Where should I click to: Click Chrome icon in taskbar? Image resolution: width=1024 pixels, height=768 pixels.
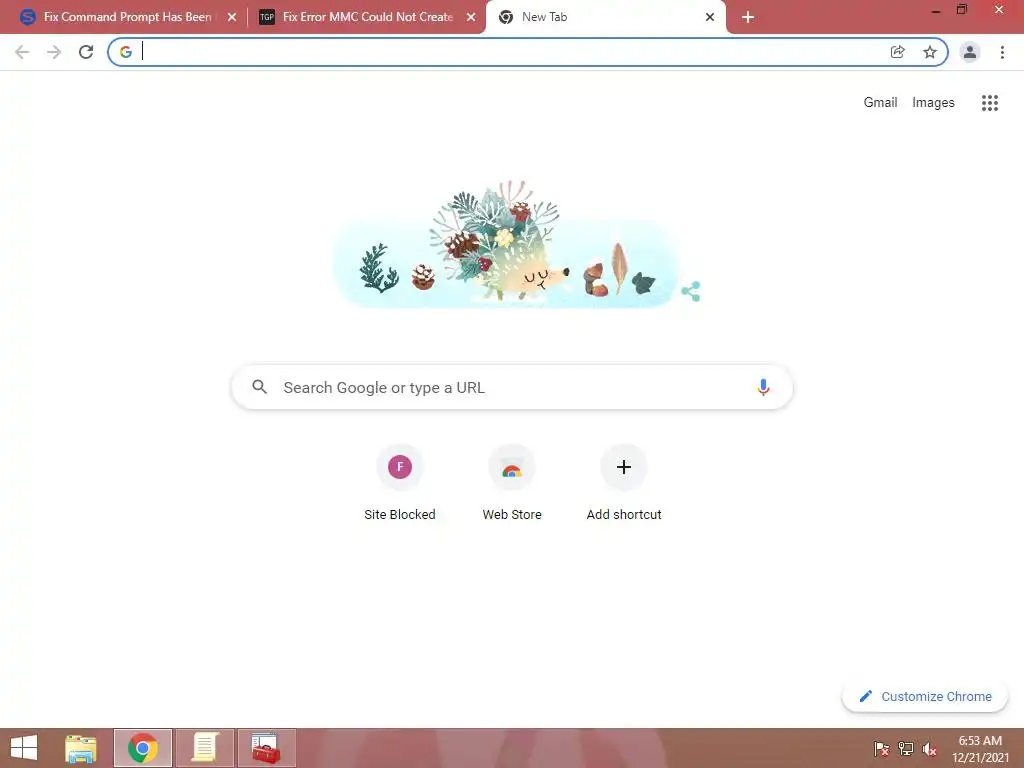142,748
